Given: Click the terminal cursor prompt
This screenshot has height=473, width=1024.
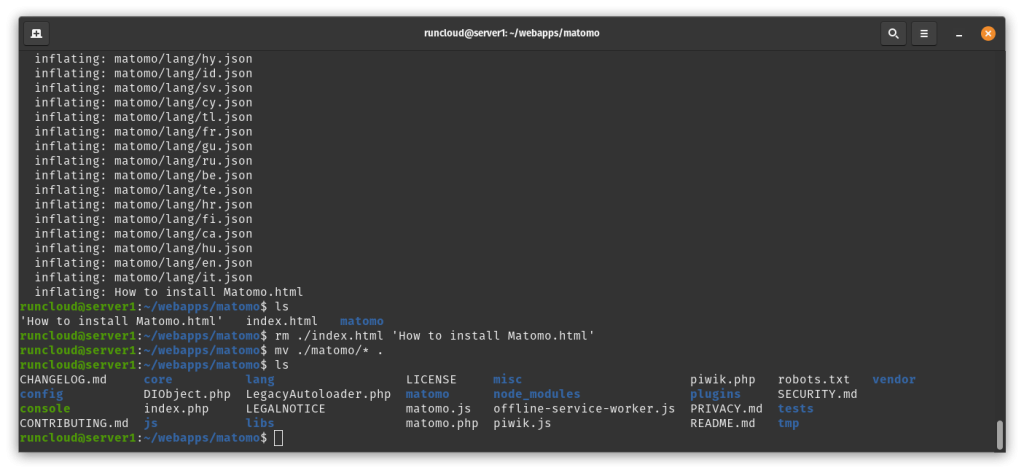Looking at the screenshot, I should [279, 438].
